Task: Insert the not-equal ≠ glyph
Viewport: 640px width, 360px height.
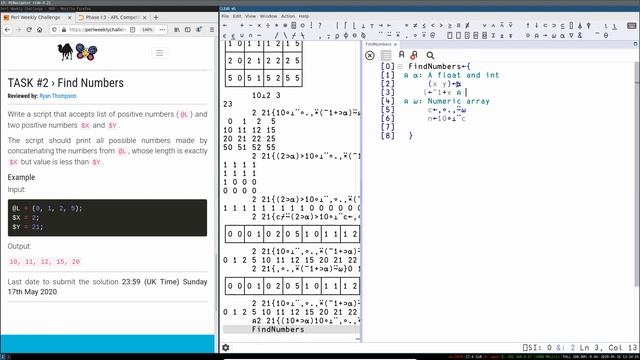Action: coord(415,25)
